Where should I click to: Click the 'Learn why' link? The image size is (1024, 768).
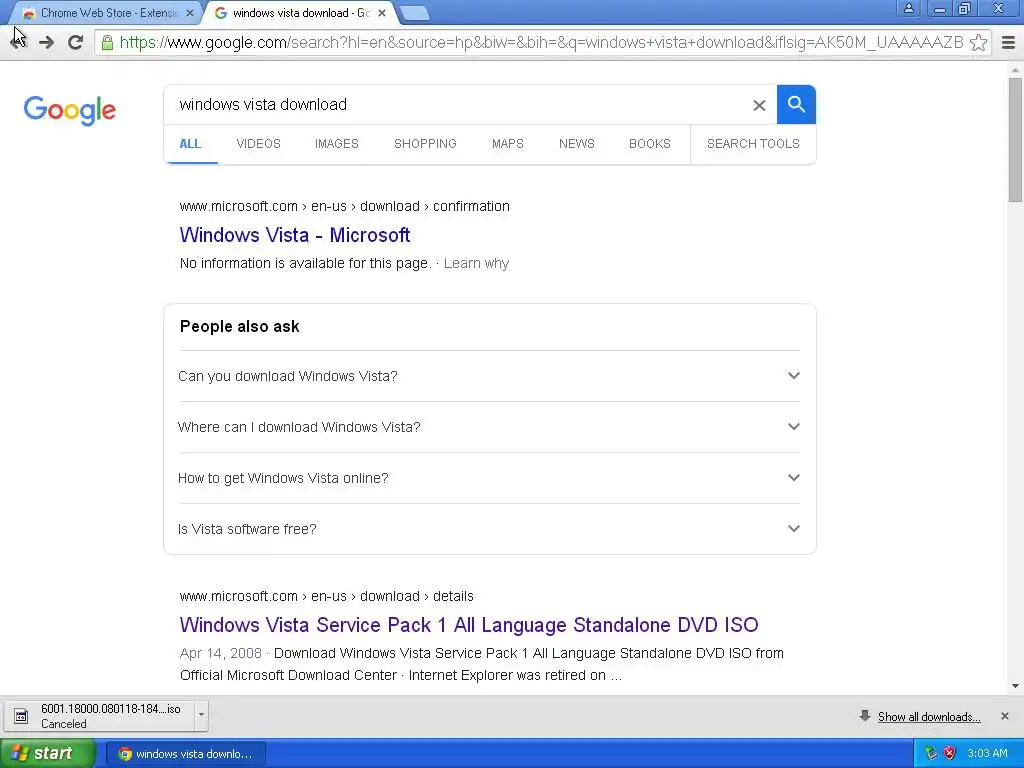(477, 263)
